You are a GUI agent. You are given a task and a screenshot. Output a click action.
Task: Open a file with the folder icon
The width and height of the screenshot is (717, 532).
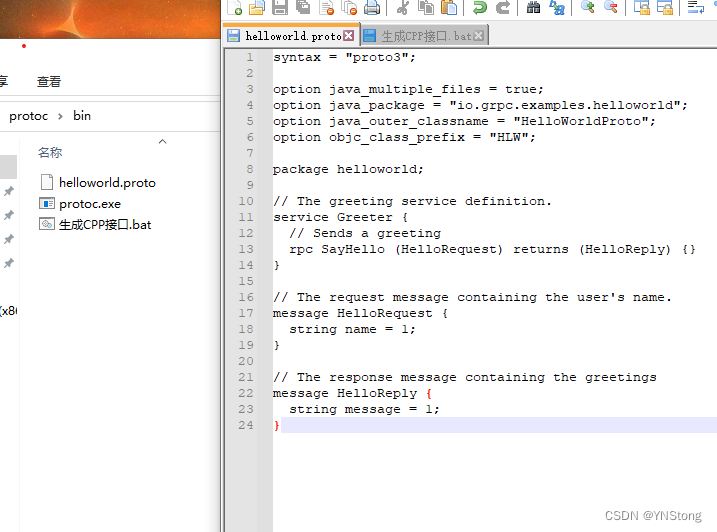coord(257,7)
